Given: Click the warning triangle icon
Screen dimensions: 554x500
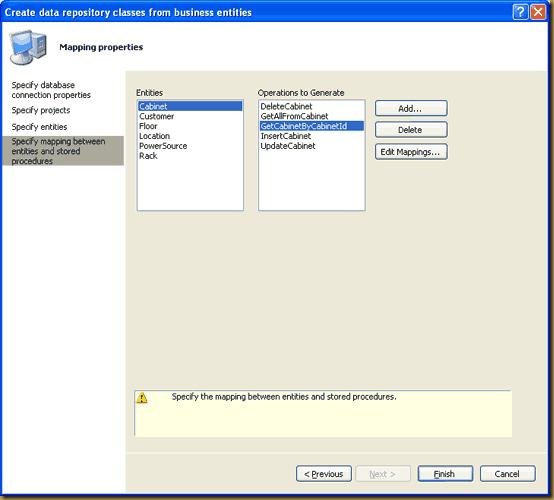Looking at the screenshot, I should 142,398.
